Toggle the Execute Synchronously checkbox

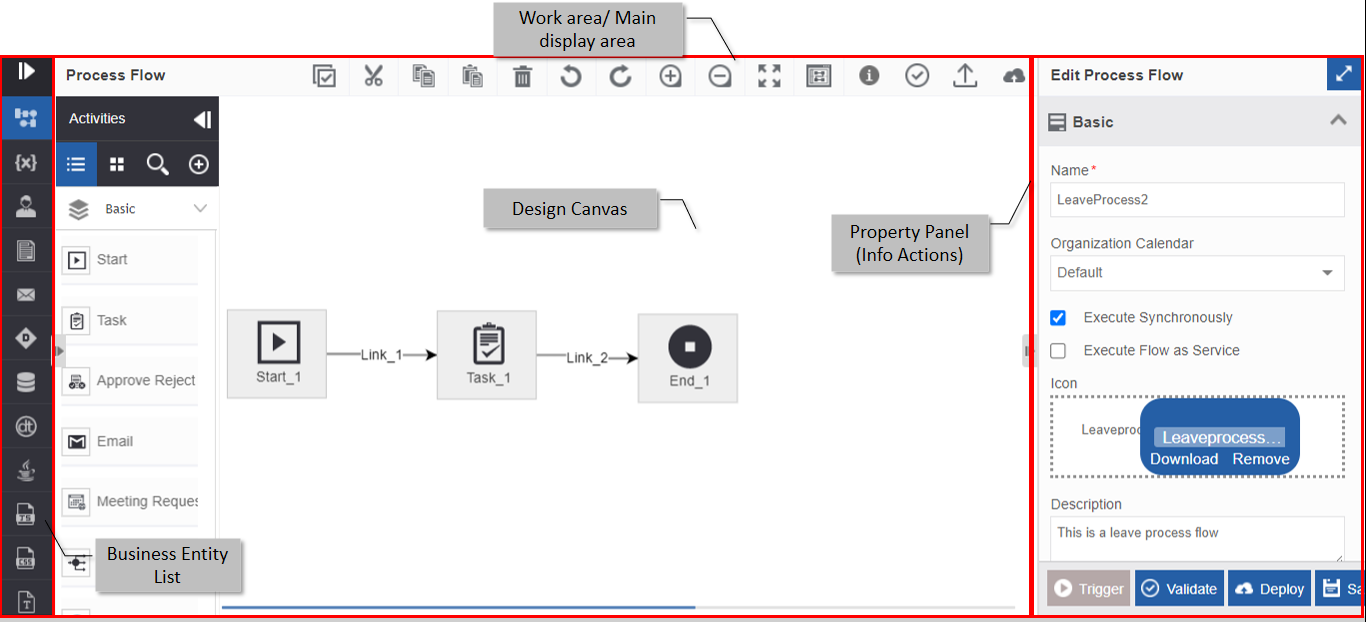point(1058,318)
